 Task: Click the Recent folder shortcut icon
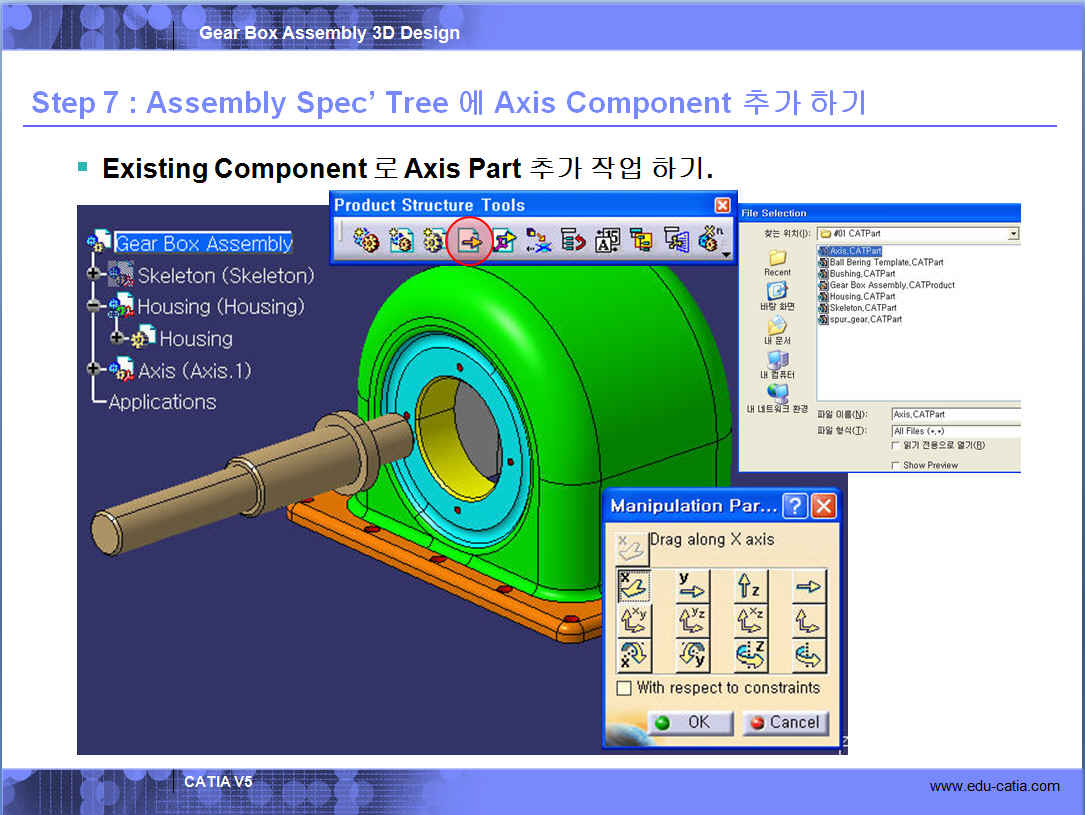tap(777, 261)
